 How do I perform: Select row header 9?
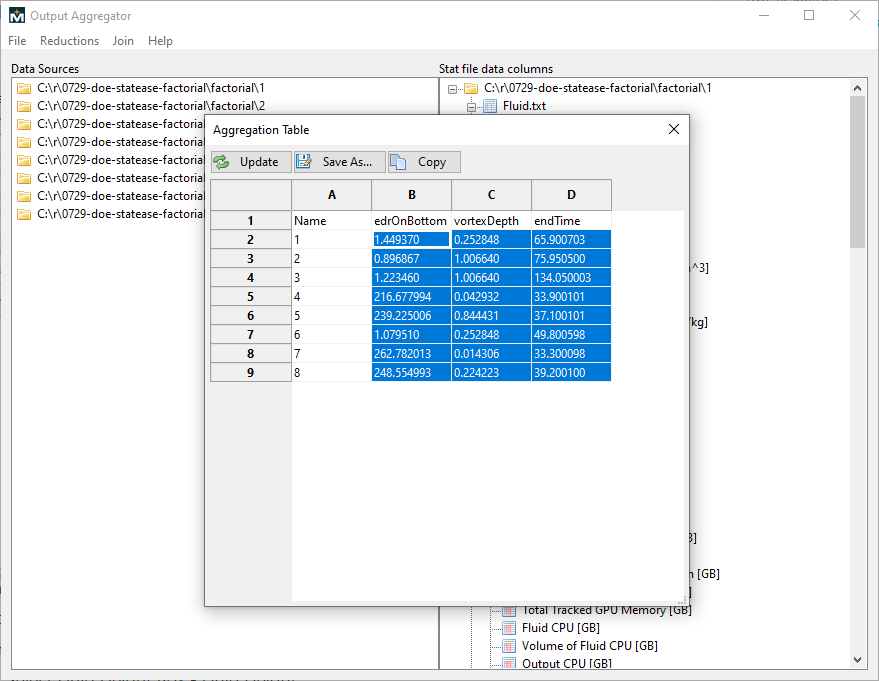[x=251, y=372]
